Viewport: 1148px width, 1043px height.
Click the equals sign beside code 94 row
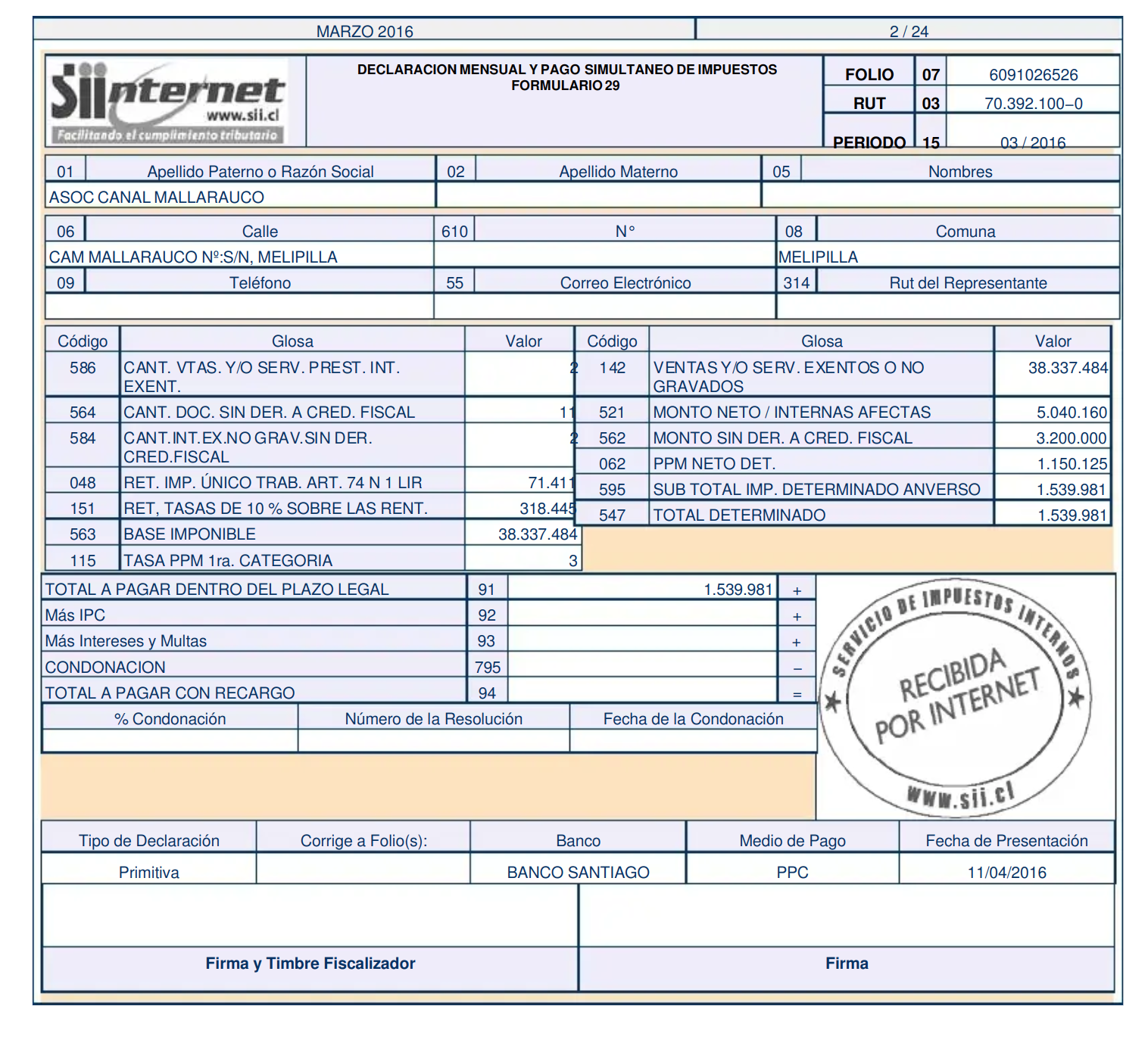click(797, 694)
